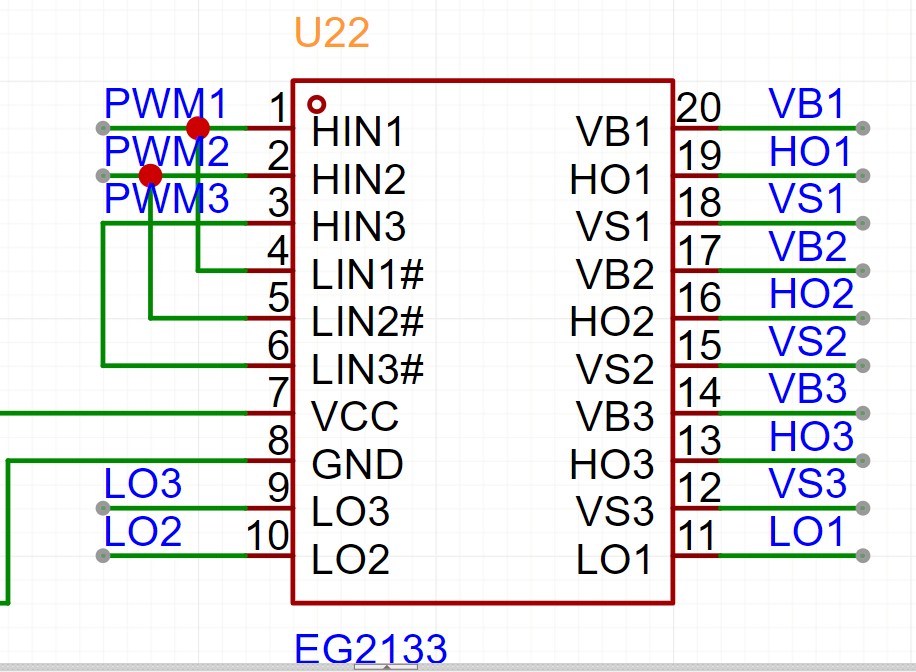
Task: Click the gray wire endpoint beside VB1 label
Action: coord(863,128)
